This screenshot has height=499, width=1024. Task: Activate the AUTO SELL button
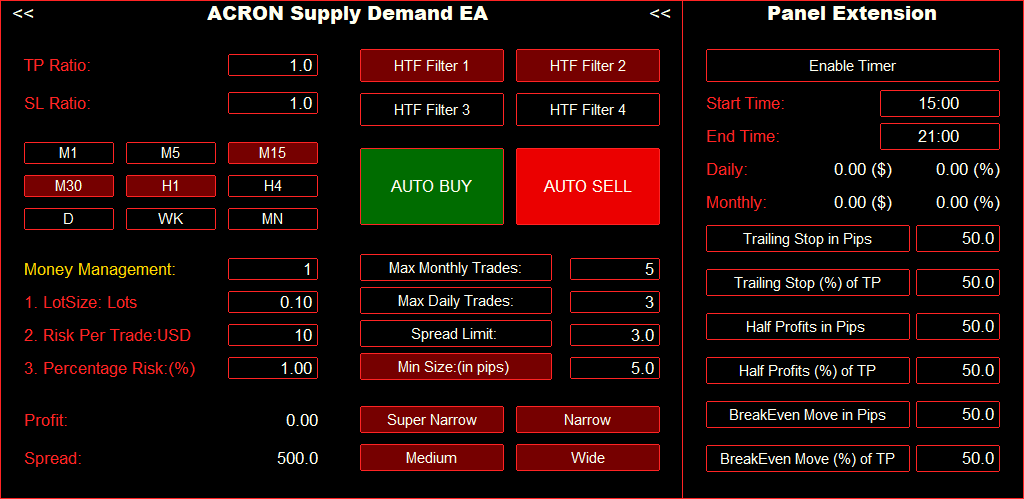click(588, 187)
